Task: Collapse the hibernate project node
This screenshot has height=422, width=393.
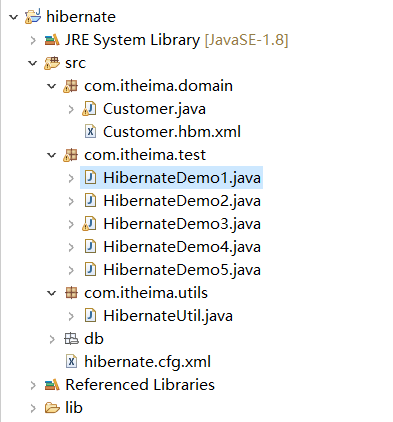Action: click(13, 17)
